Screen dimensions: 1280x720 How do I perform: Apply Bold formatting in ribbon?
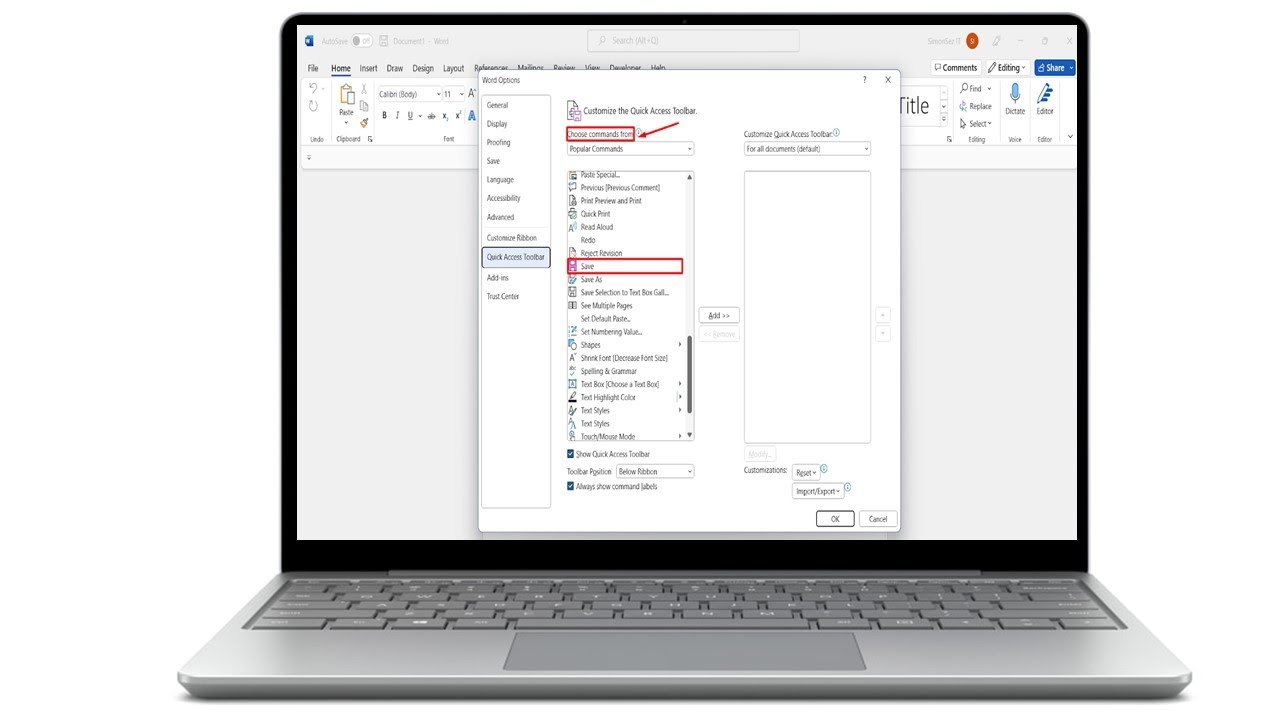pos(384,115)
